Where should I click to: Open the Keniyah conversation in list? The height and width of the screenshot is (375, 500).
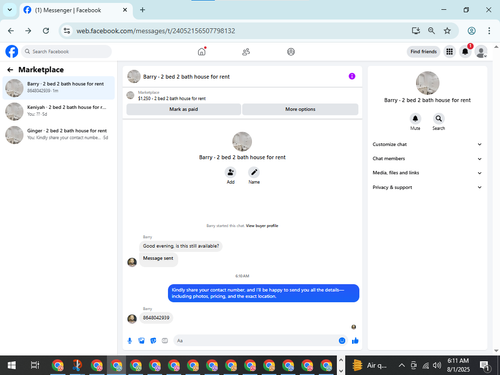[x=59, y=111]
